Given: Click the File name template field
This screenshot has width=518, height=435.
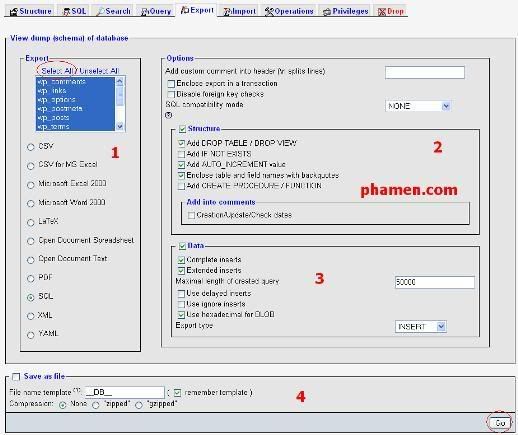Looking at the screenshot, I should 125,392.
